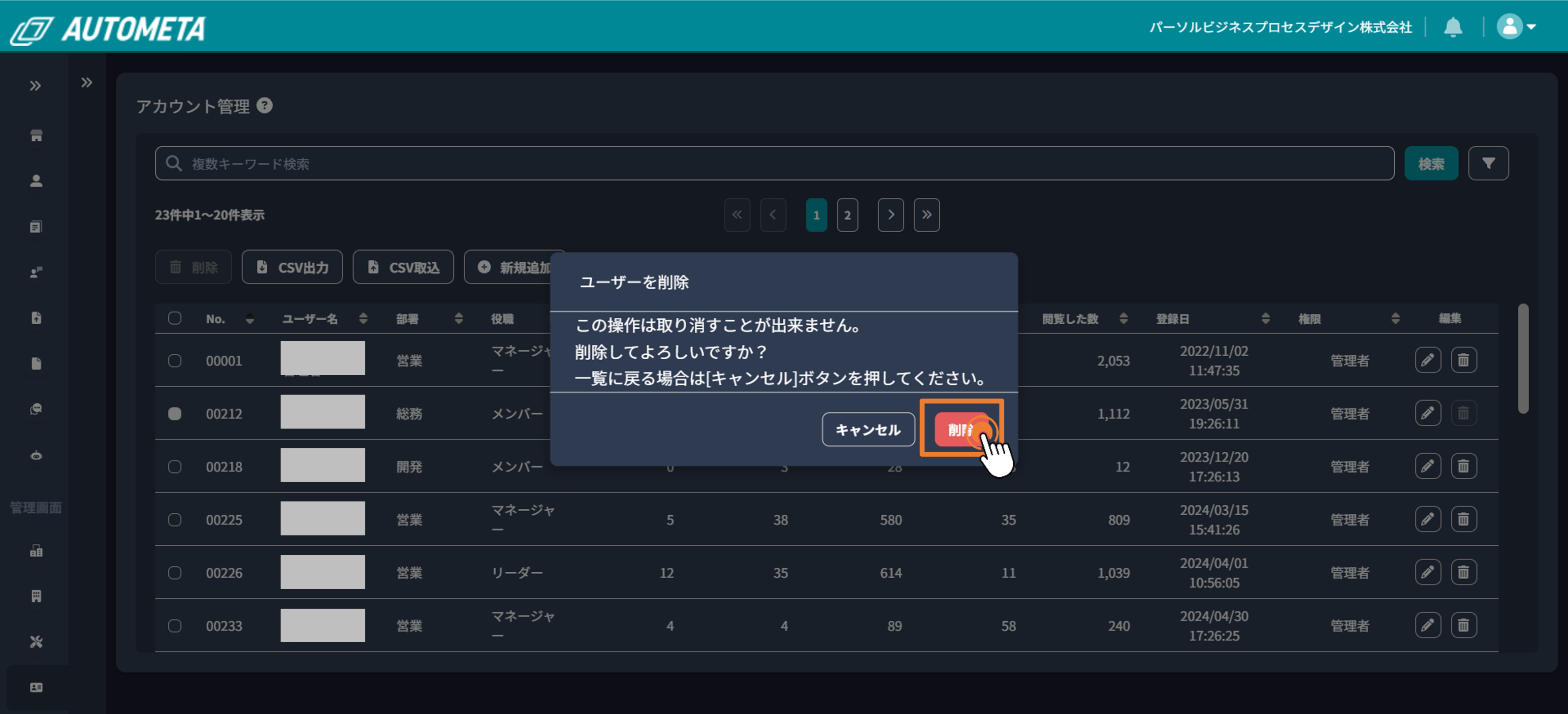Delete row 00001 with trash icon

[x=1463, y=360]
